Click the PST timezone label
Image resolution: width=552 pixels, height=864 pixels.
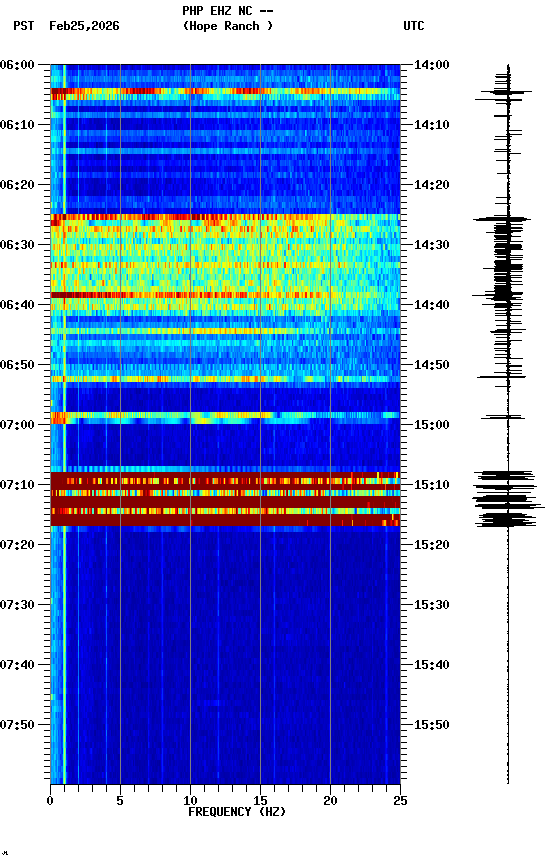click(x=24, y=26)
